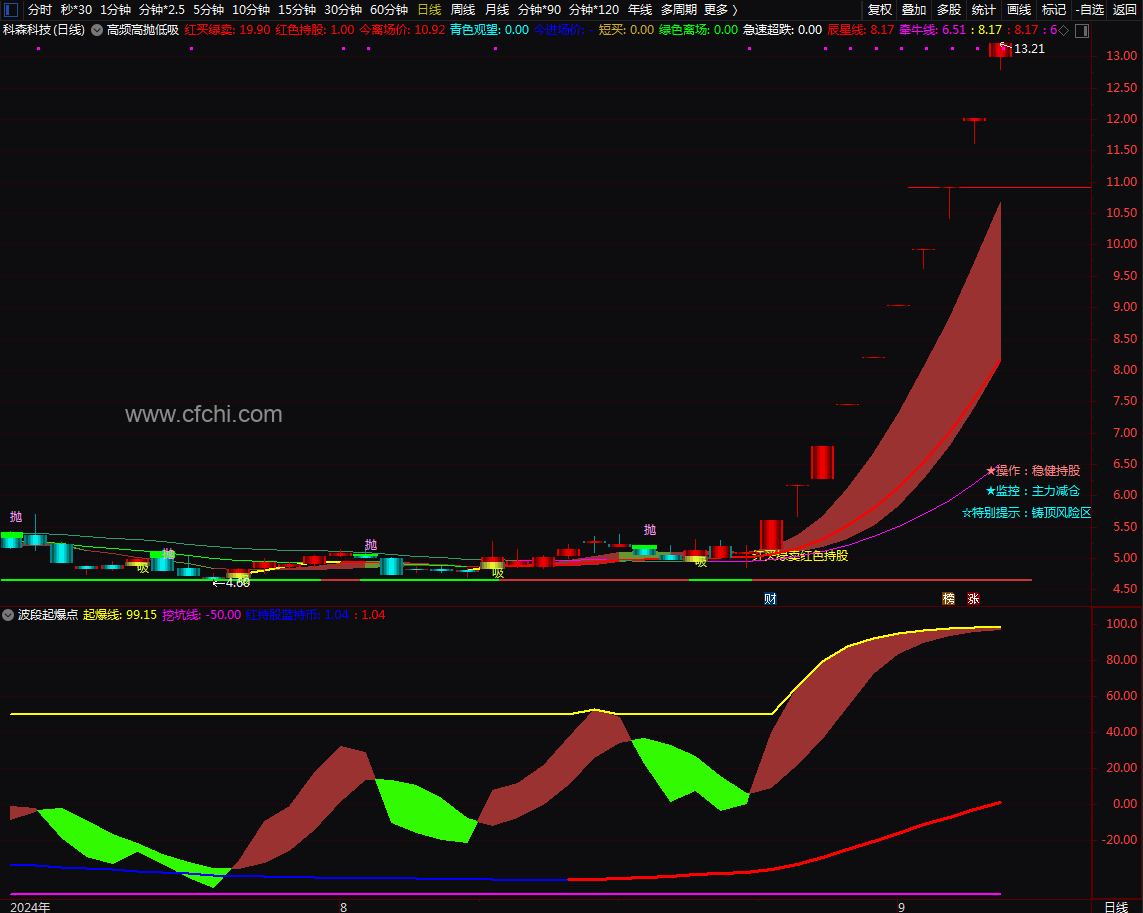The width and height of the screenshot is (1143, 913).
Task: Switch to 月线 monthly chart
Action: (x=497, y=9)
